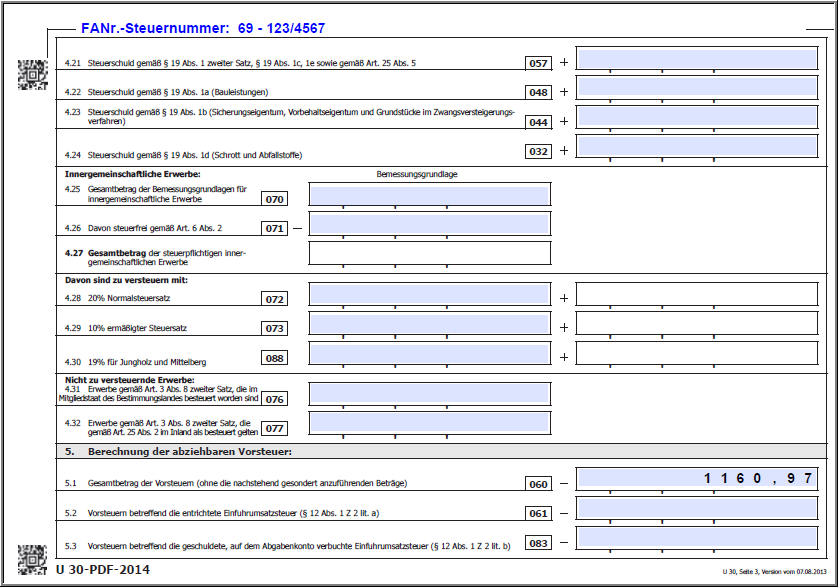Click the tax amount field for 19% Jungholz row

(x=697, y=353)
